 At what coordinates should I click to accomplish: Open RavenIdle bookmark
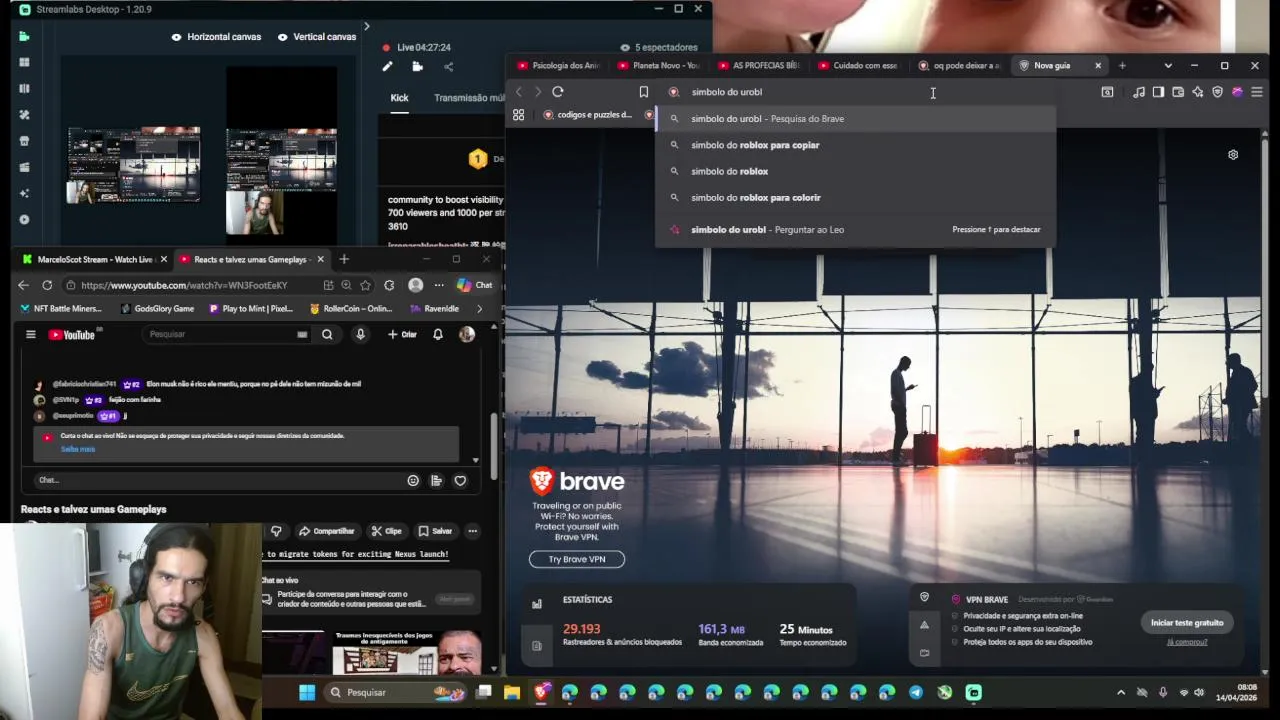434,309
